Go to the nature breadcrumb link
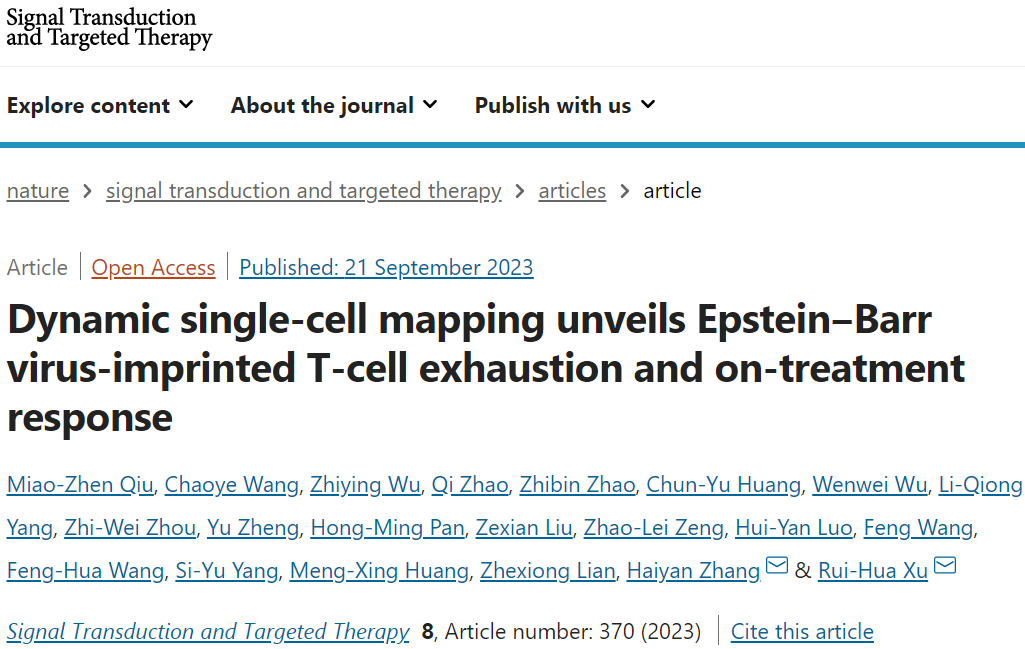The image size is (1025, 649). tap(38, 191)
